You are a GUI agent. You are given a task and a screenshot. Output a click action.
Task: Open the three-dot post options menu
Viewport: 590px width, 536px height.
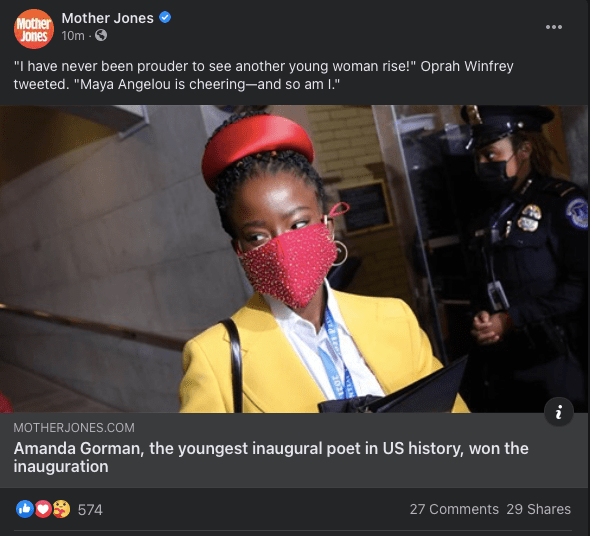(x=554, y=27)
